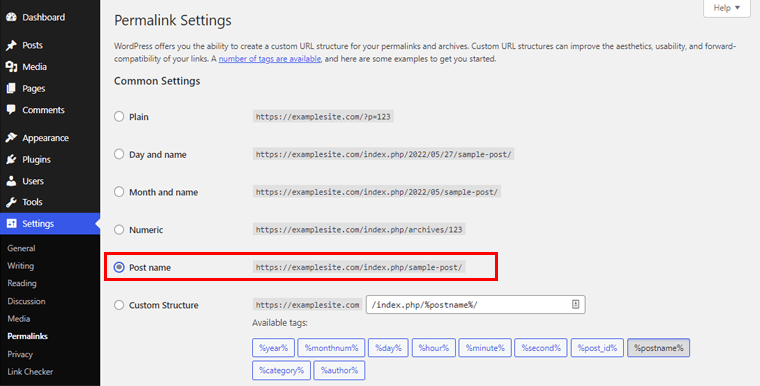The height and width of the screenshot is (386, 760).
Task: Click the Dashboard gauge icon
Action: tap(11, 17)
